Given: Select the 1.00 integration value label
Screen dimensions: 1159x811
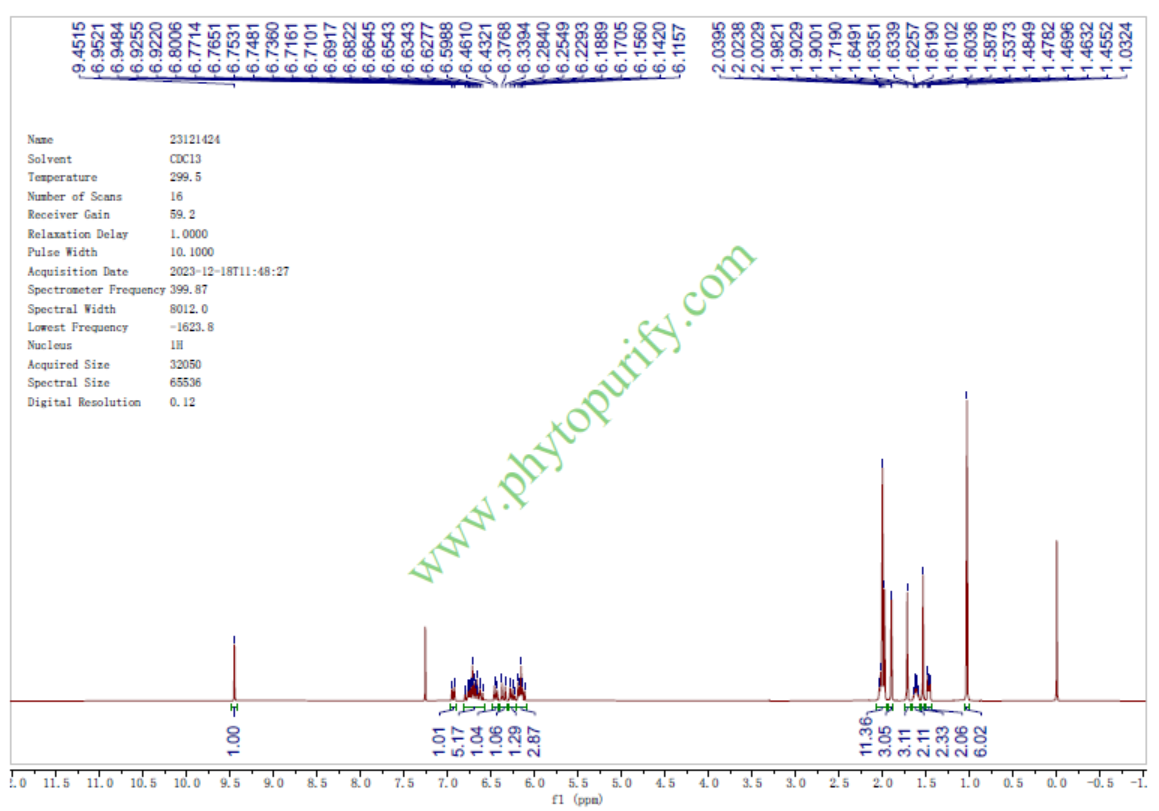Looking at the screenshot, I should pos(234,736).
